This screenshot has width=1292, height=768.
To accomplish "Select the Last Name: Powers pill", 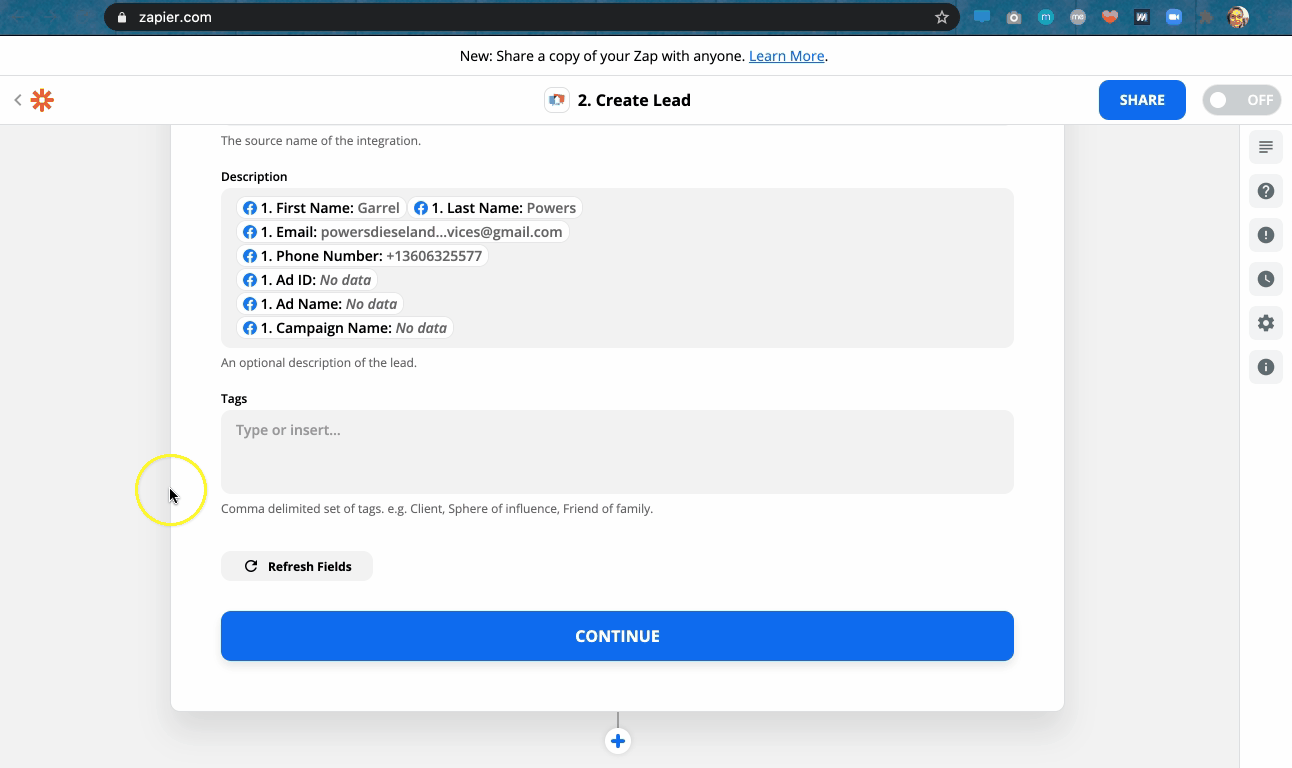I will [x=495, y=208].
